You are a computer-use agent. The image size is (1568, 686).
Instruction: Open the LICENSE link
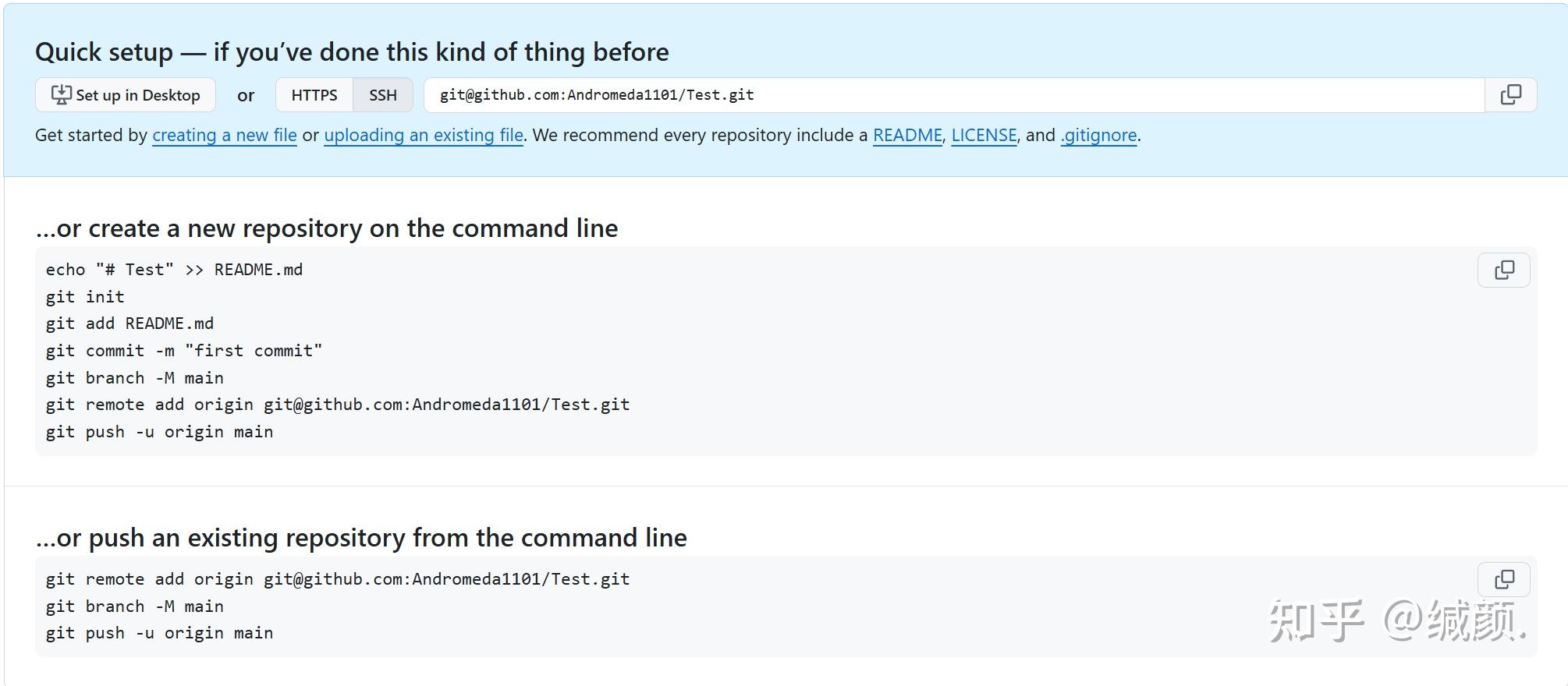984,136
